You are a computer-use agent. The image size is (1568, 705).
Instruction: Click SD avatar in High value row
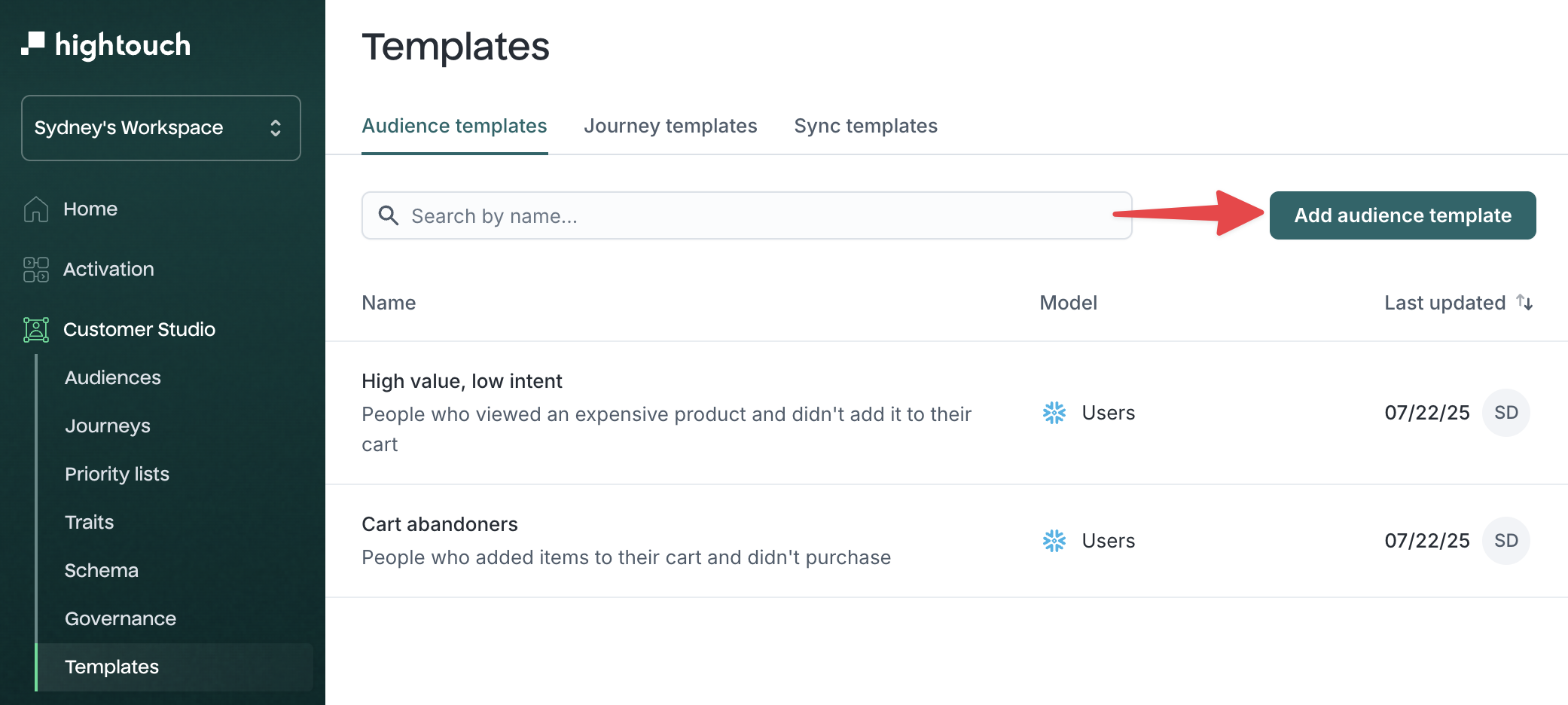click(x=1505, y=413)
